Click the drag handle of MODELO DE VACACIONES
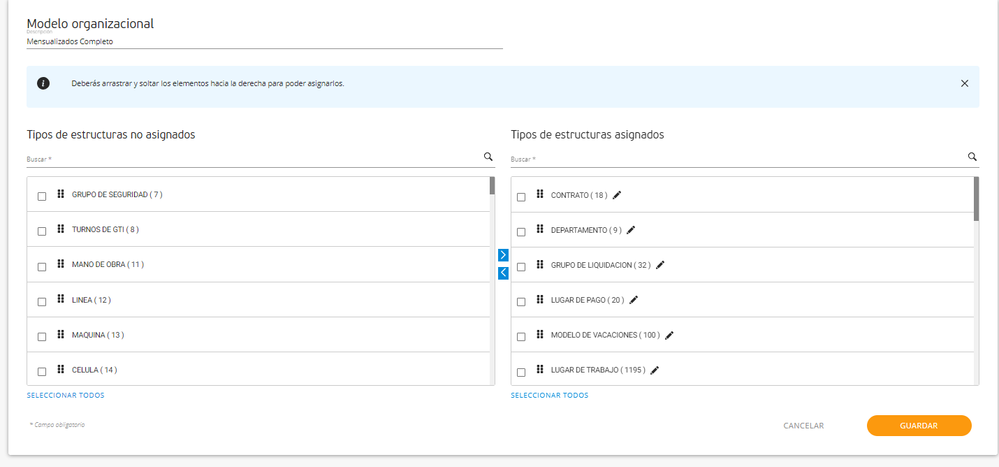This screenshot has width=999, height=467. pos(540,334)
